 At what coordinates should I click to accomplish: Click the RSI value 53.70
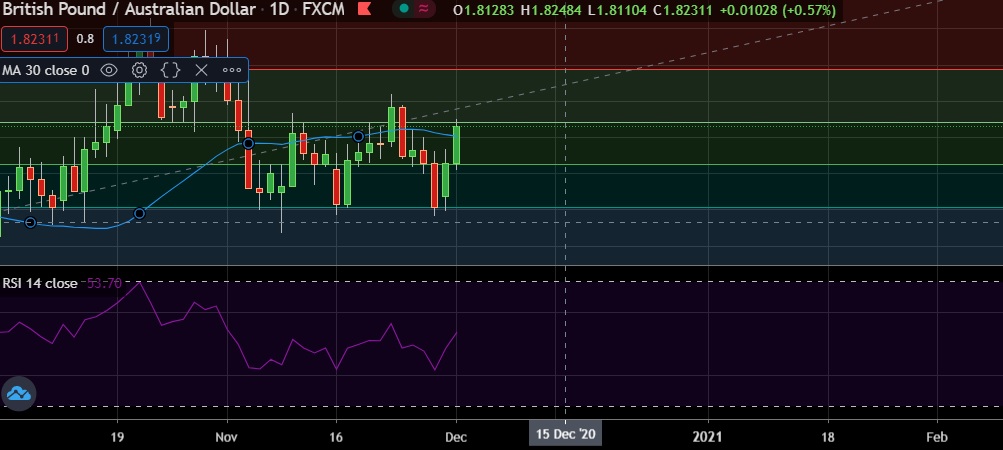104,284
